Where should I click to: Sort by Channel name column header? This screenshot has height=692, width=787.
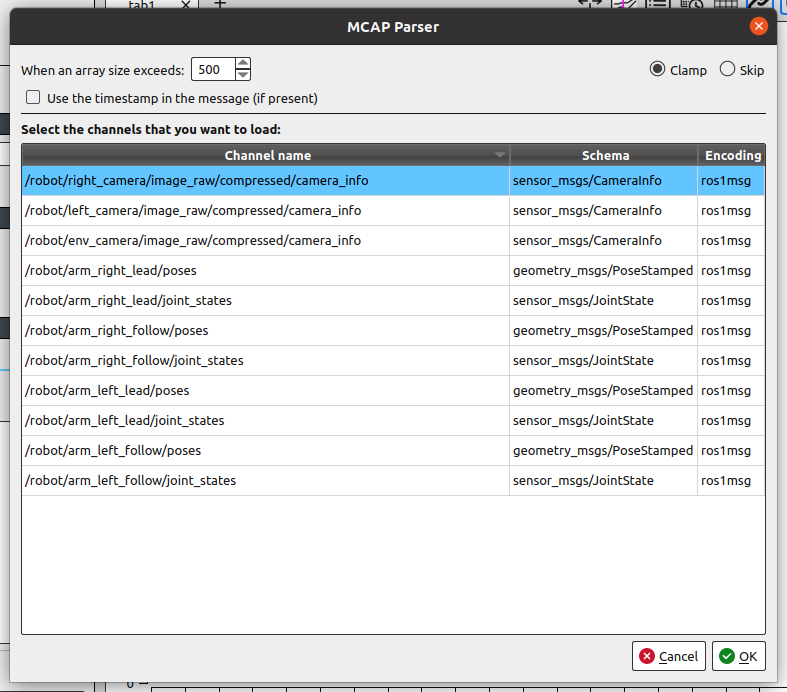point(266,155)
